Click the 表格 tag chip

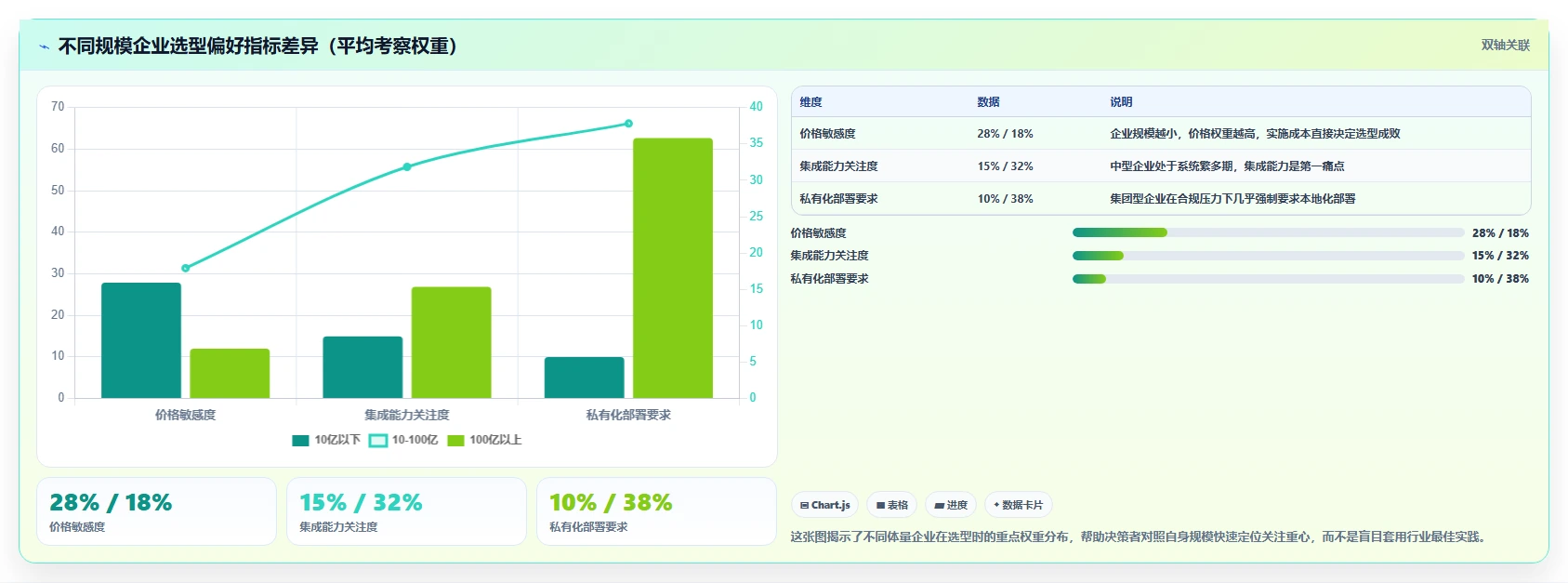(x=892, y=505)
